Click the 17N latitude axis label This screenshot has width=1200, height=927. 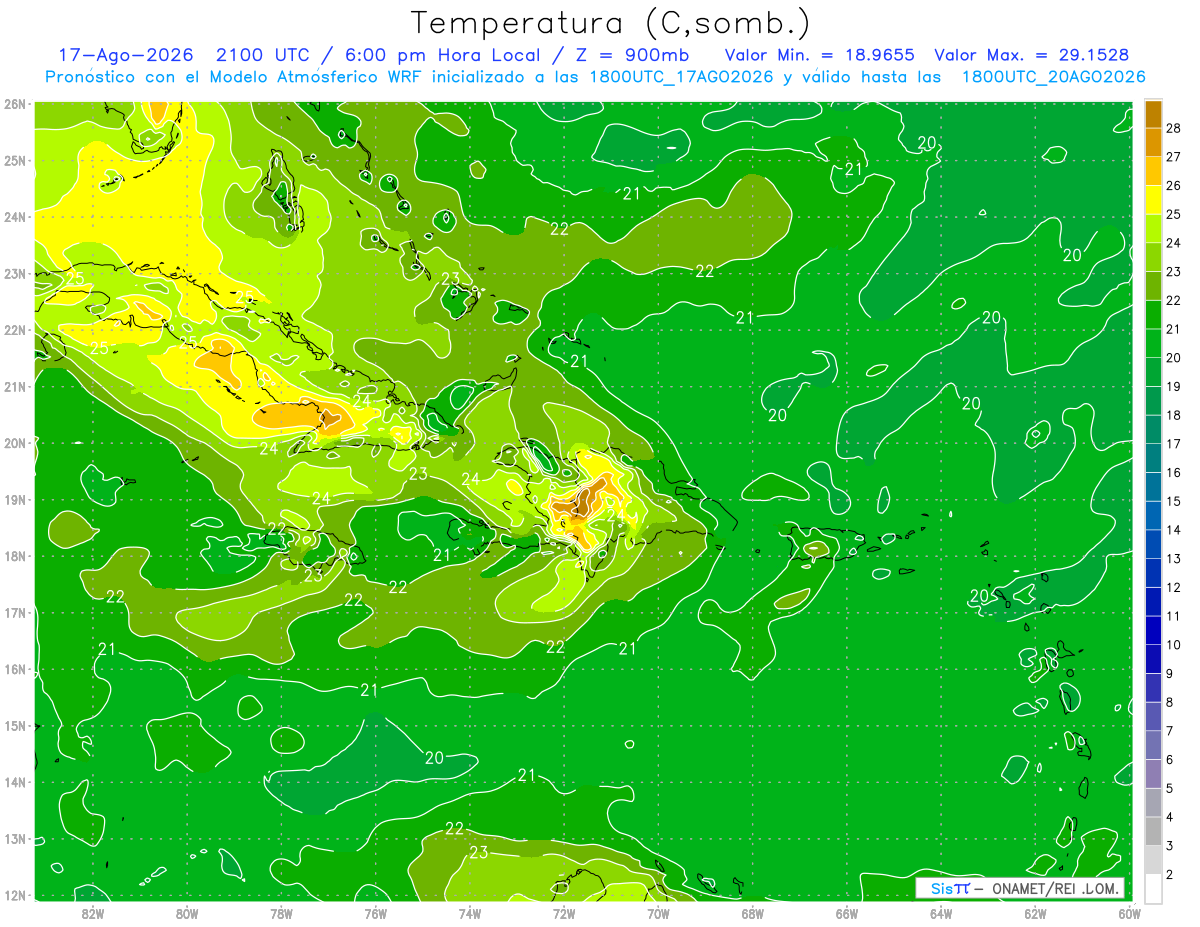[x=15, y=613]
